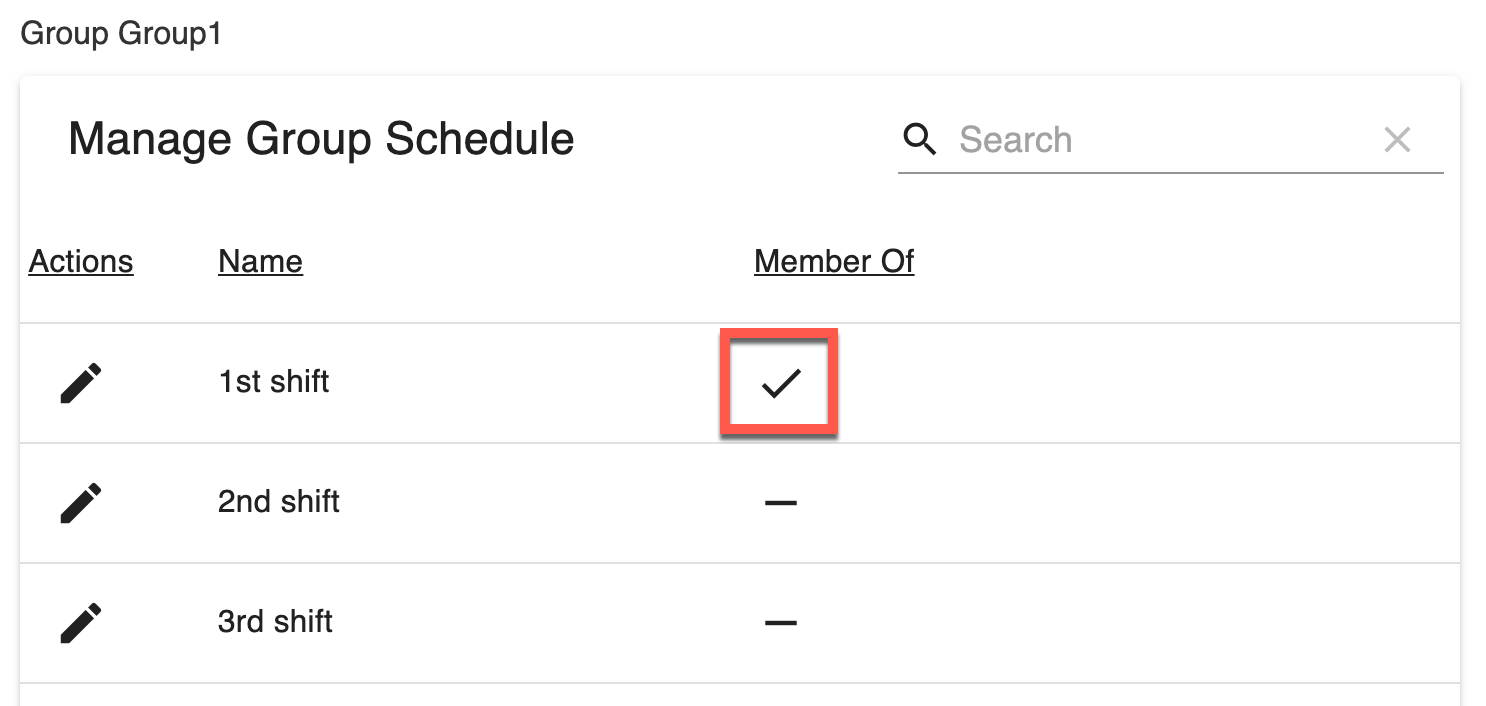Toggle Member Of dash for 2nd shift
This screenshot has width=1486, height=706.
(780, 503)
